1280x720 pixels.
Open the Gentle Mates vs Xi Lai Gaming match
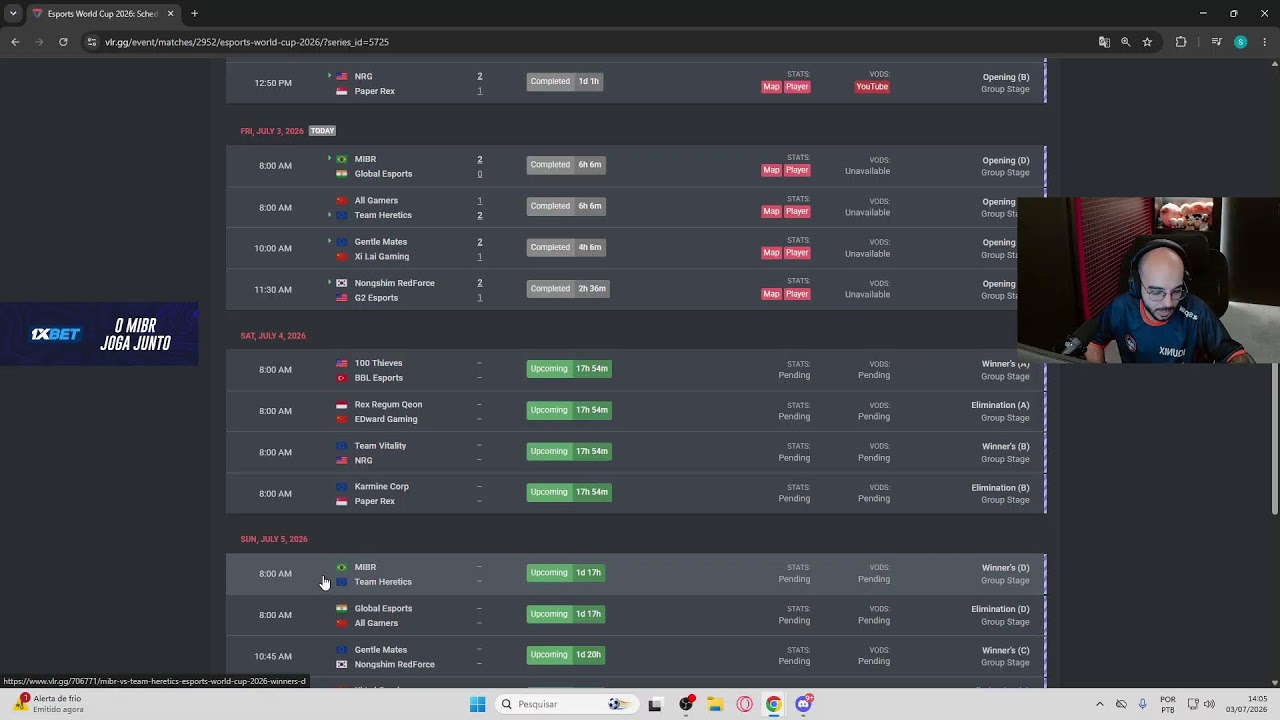click(x=635, y=248)
